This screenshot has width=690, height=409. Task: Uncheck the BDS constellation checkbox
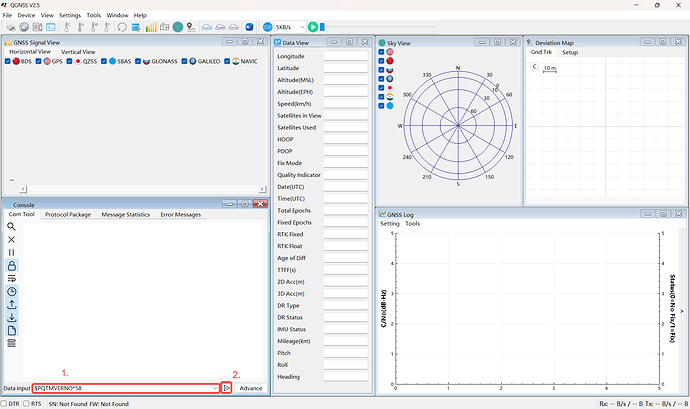point(7,61)
